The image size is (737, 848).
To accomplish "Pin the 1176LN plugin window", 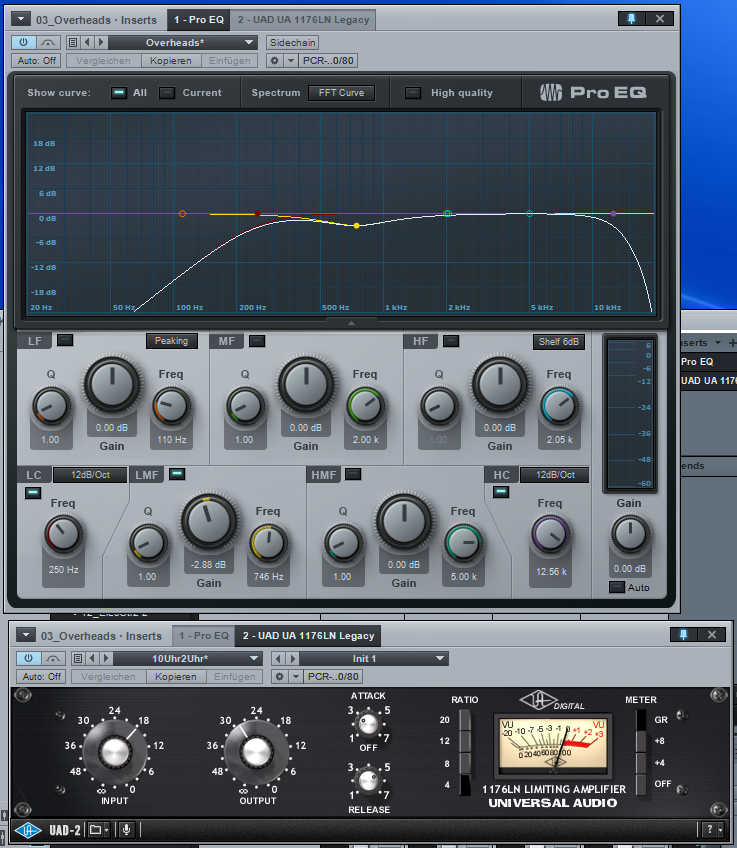I will coord(683,634).
